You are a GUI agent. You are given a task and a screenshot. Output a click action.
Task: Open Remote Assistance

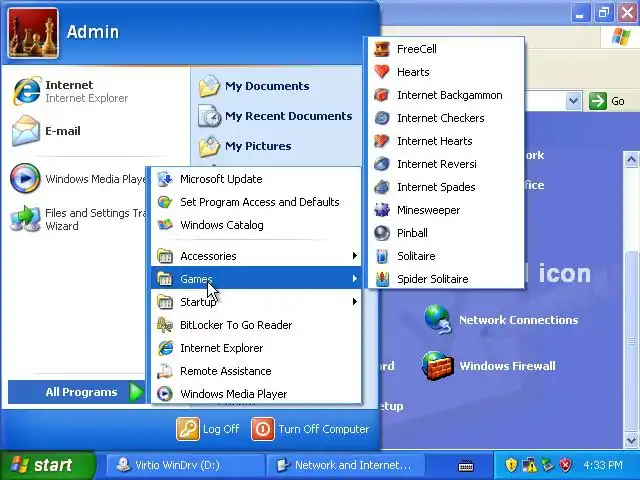(256, 371)
